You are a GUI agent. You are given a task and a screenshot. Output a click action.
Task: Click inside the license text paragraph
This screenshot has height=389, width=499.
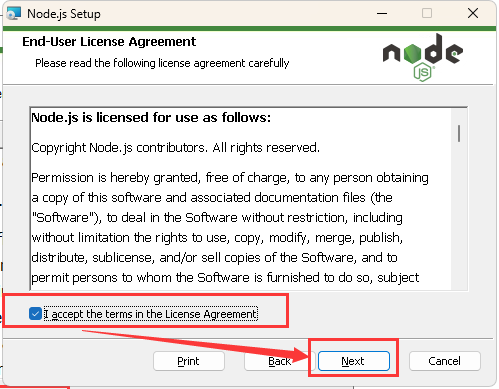230,227
